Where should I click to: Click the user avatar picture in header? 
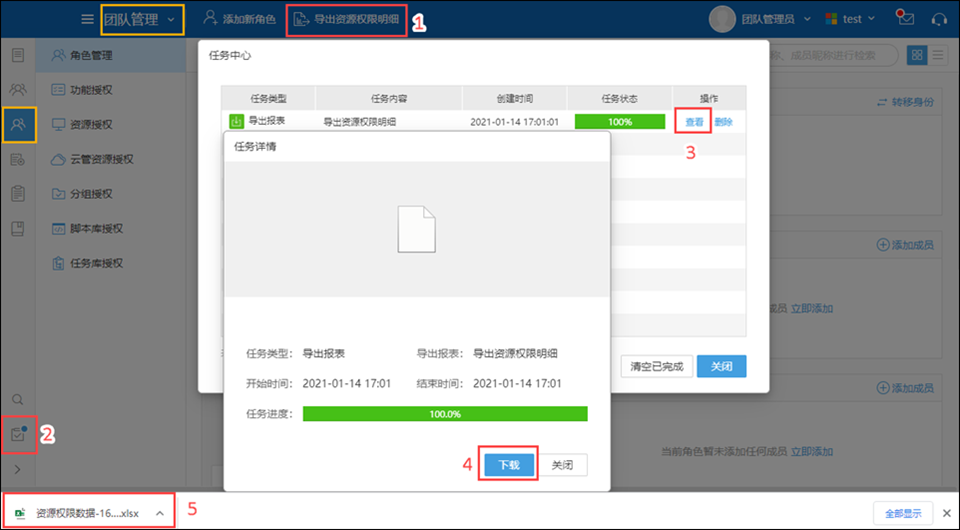coord(721,19)
